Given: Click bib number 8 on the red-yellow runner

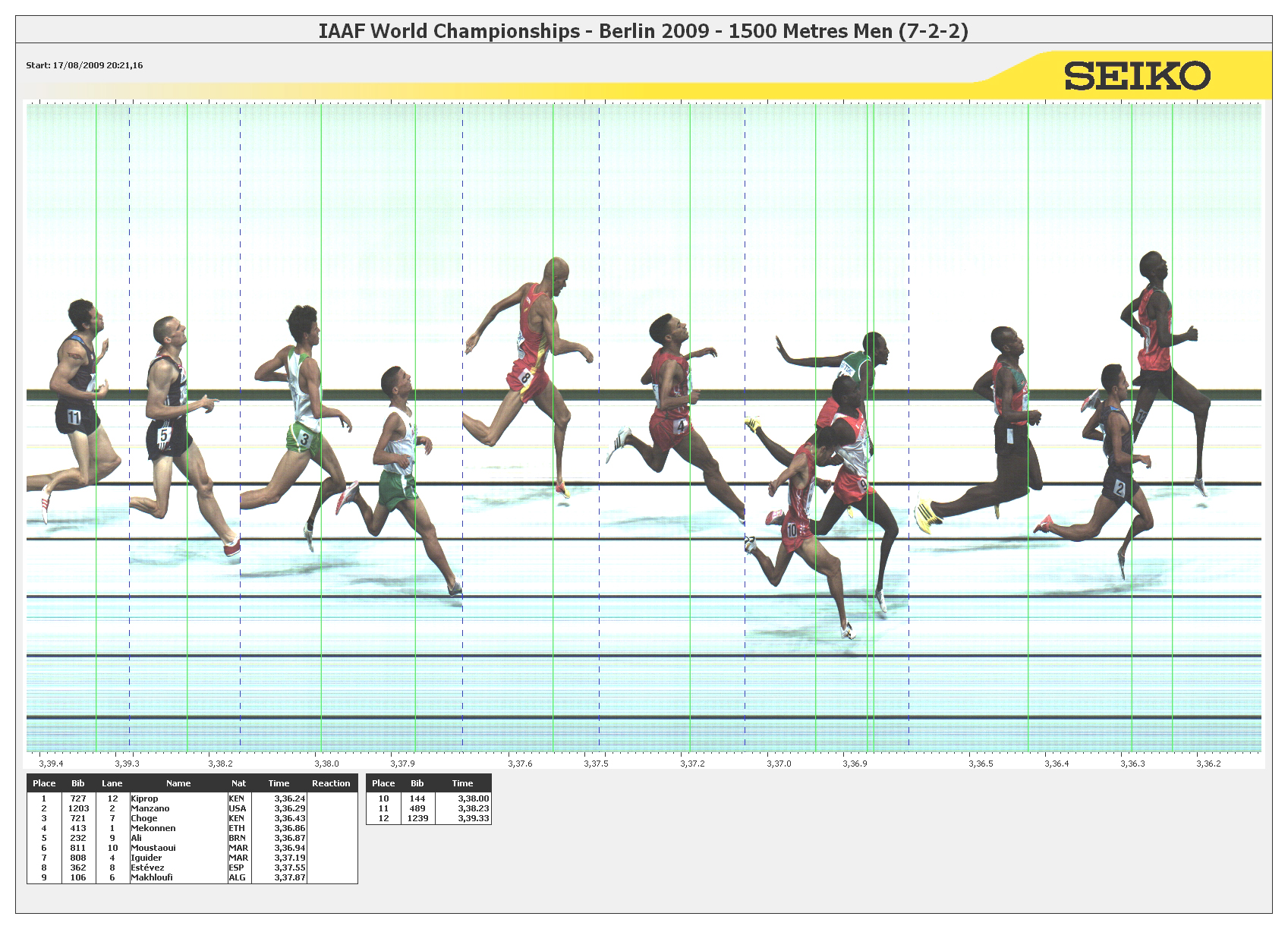Looking at the screenshot, I should coord(525,377).
